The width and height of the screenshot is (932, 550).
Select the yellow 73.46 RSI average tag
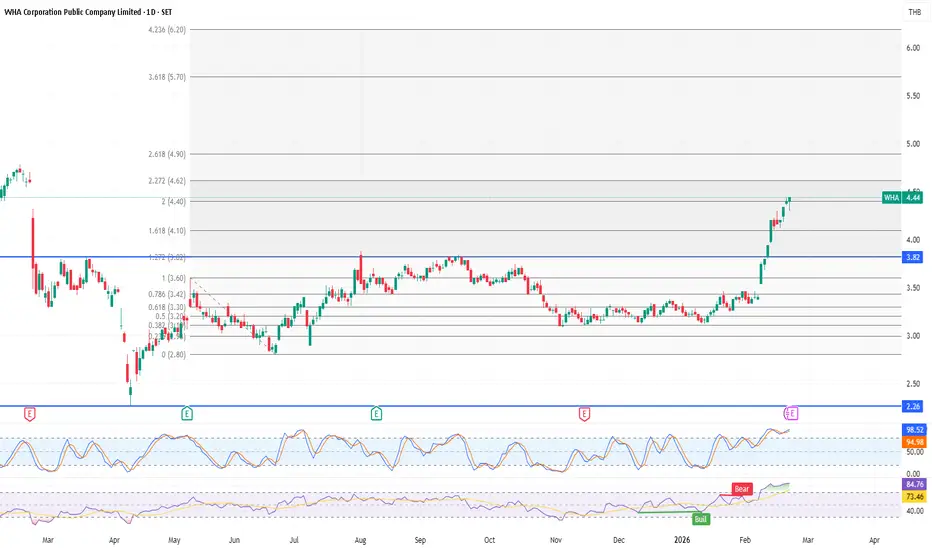pos(914,496)
